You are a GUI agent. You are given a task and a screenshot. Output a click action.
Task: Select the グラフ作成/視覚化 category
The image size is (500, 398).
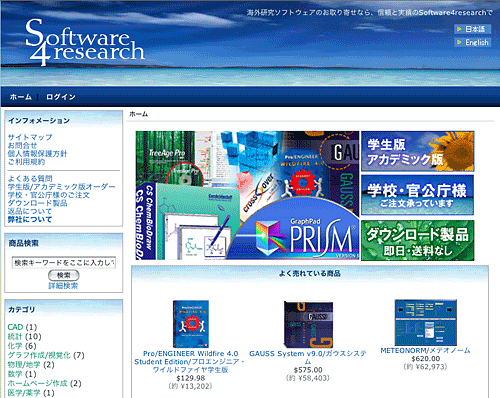click(39, 355)
